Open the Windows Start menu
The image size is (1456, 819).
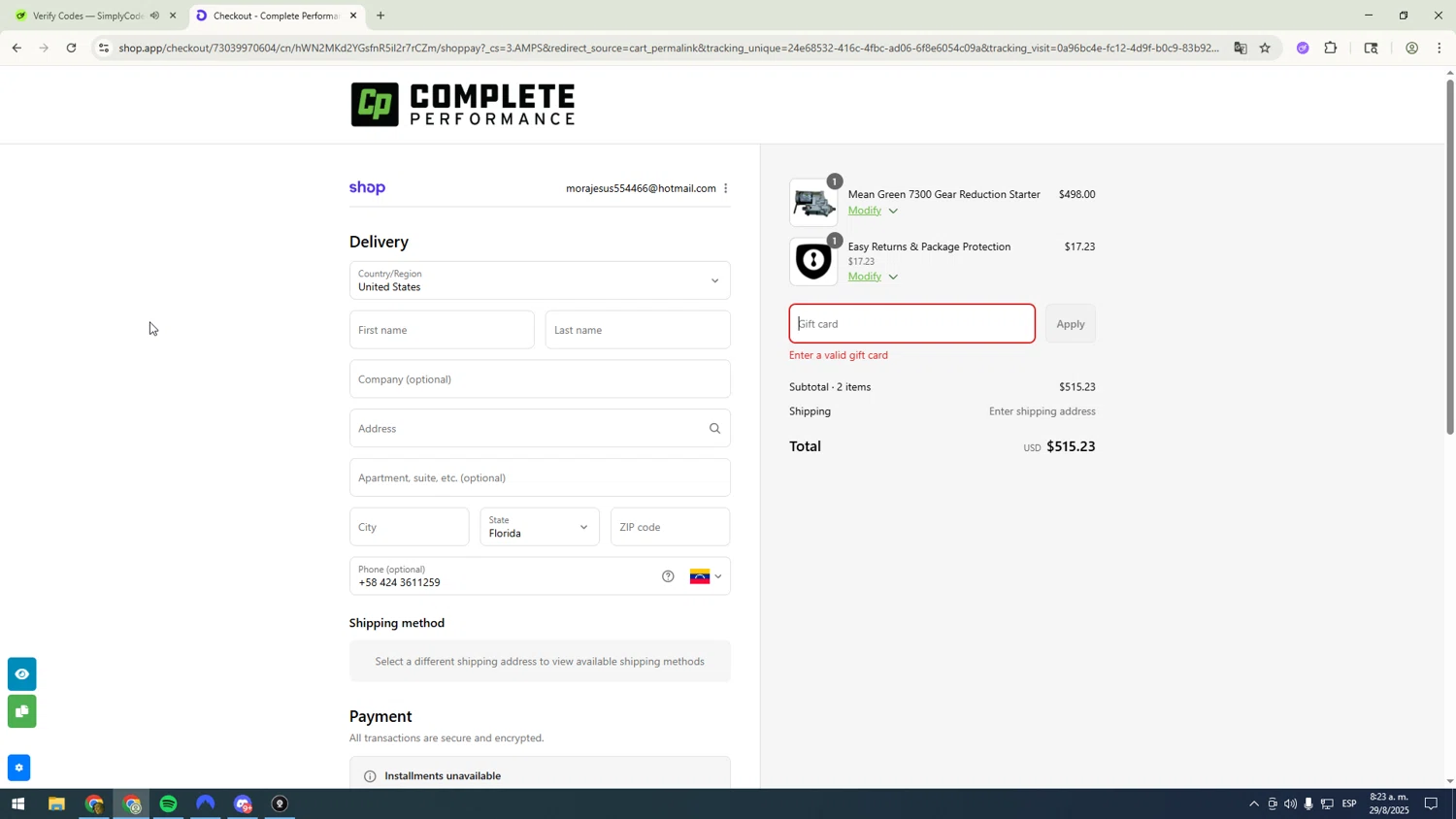point(17,804)
